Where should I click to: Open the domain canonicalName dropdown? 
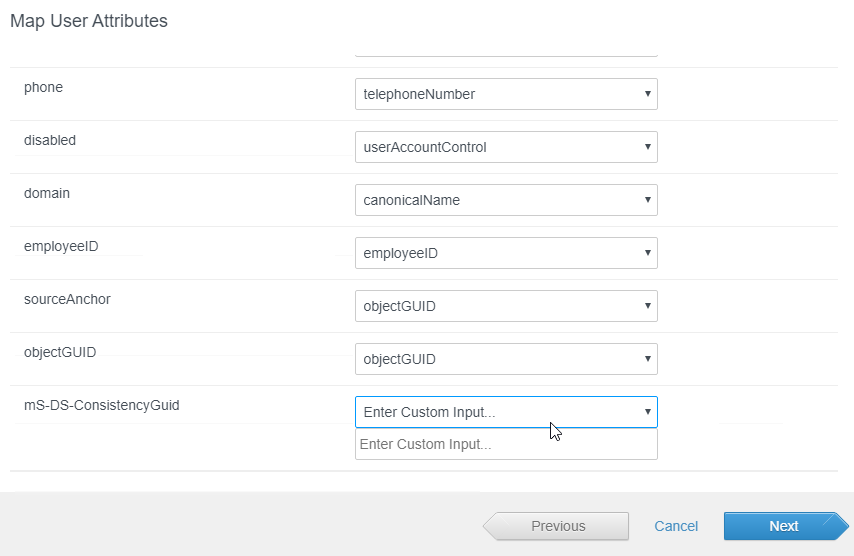pyautogui.click(x=506, y=200)
